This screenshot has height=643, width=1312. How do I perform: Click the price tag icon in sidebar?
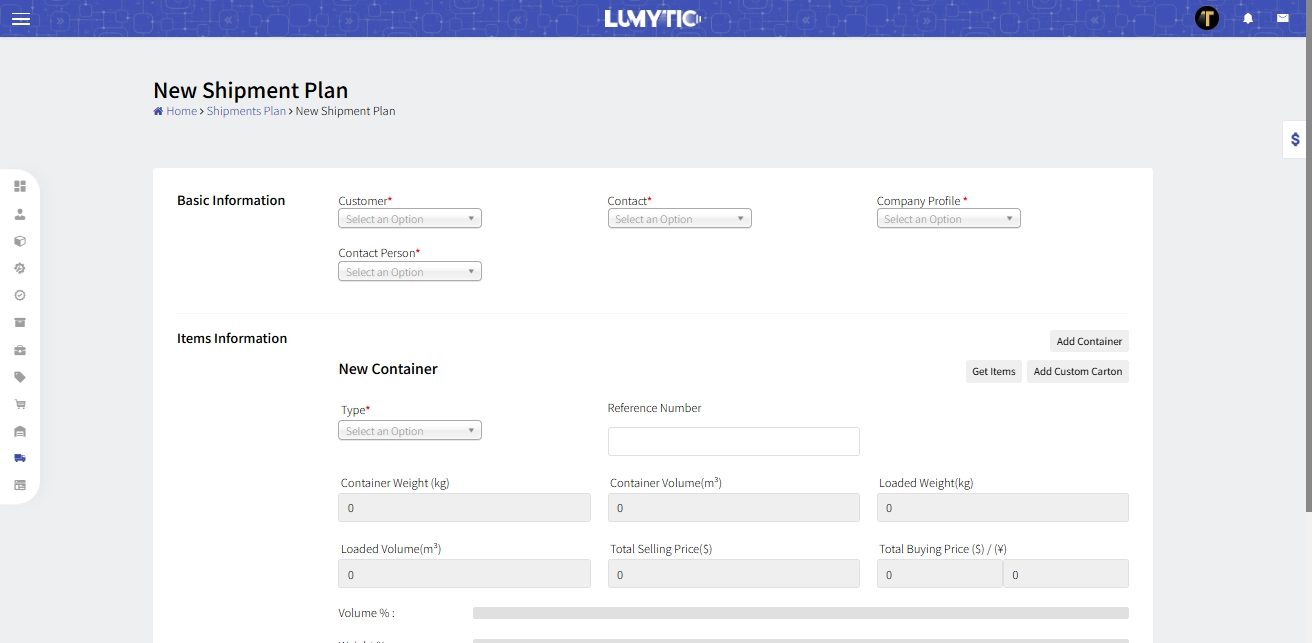pos(20,377)
